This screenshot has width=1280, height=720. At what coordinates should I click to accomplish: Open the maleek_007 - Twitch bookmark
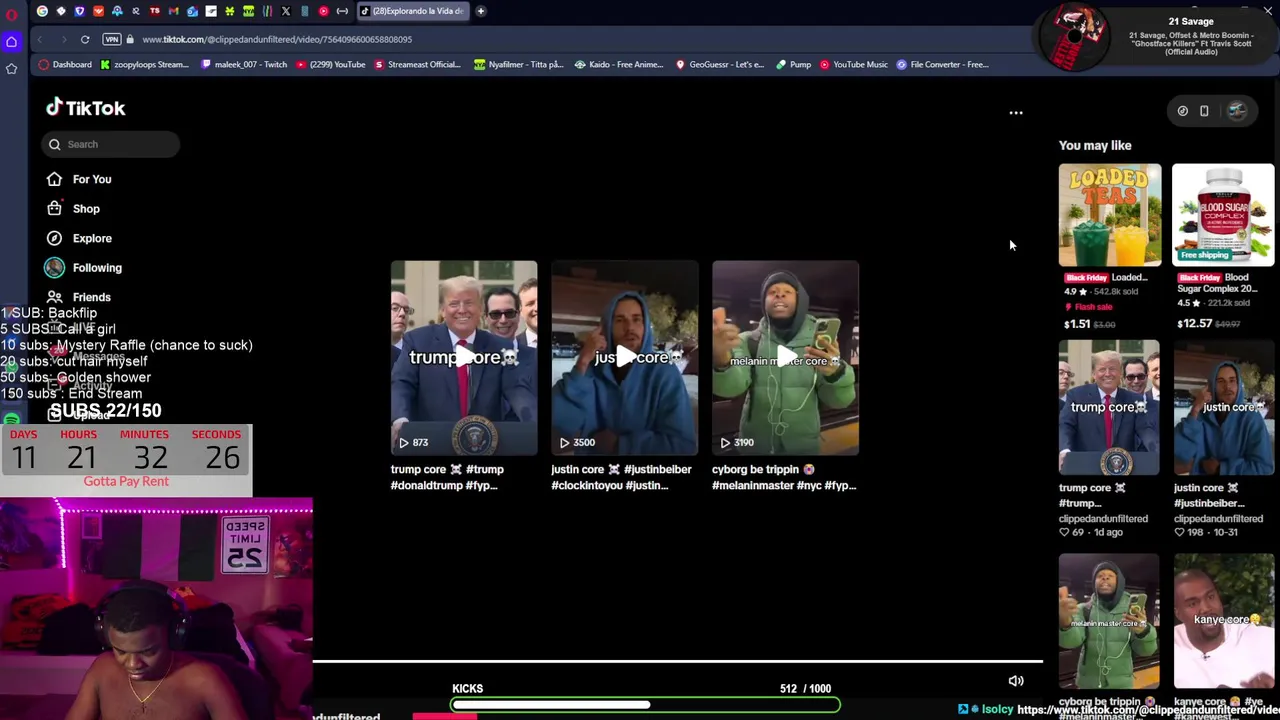click(x=243, y=64)
